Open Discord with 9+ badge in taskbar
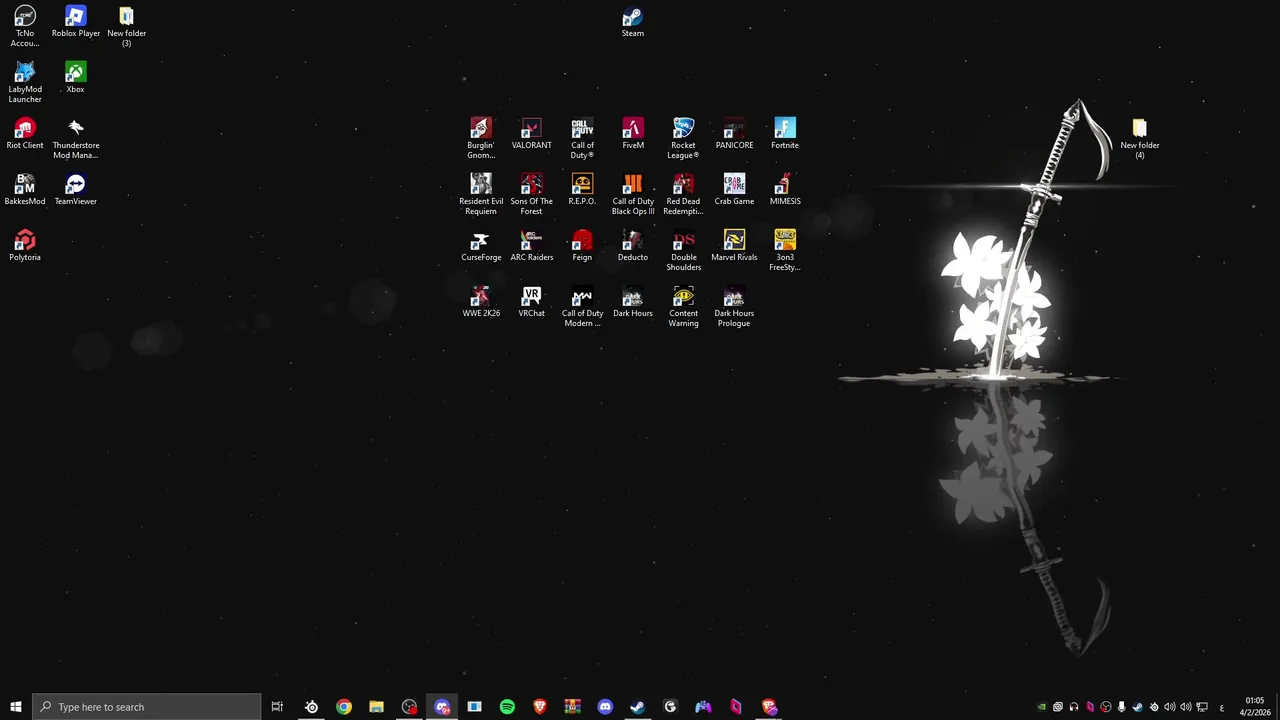This screenshot has width=1280, height=720. 442,707
